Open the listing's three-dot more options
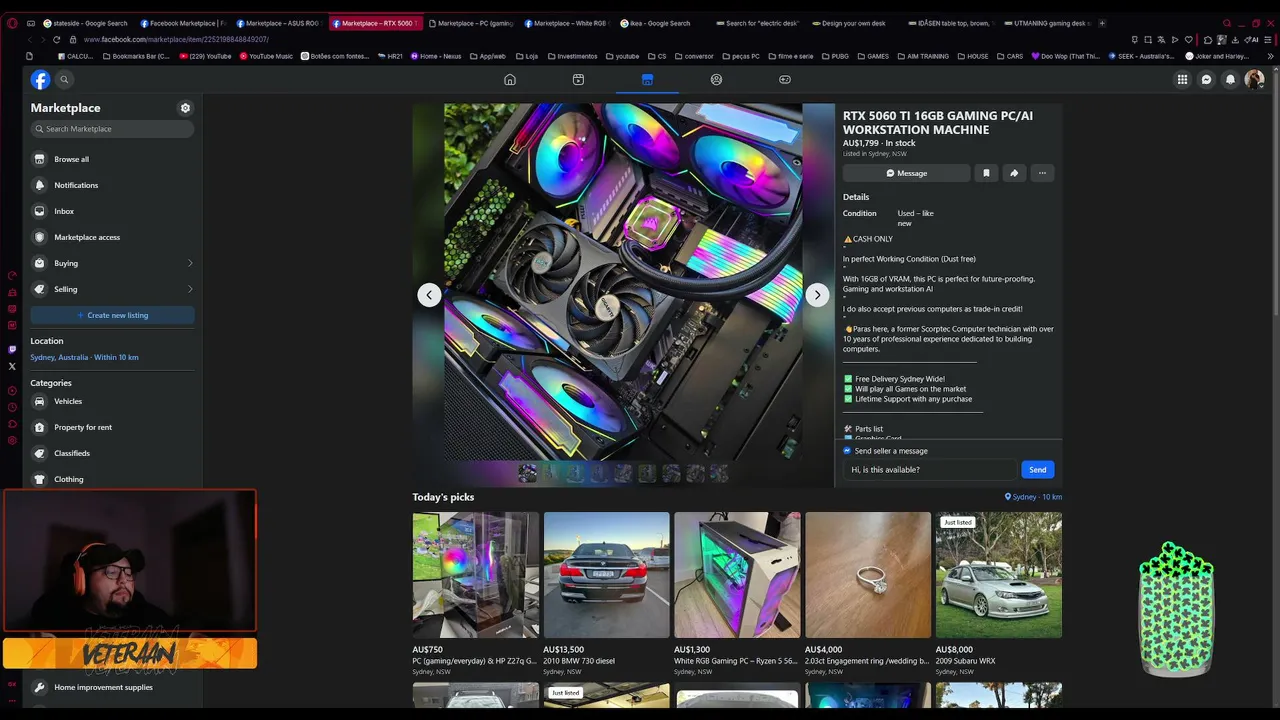This screenshot has height=720, width=1280. point(1042,173)
